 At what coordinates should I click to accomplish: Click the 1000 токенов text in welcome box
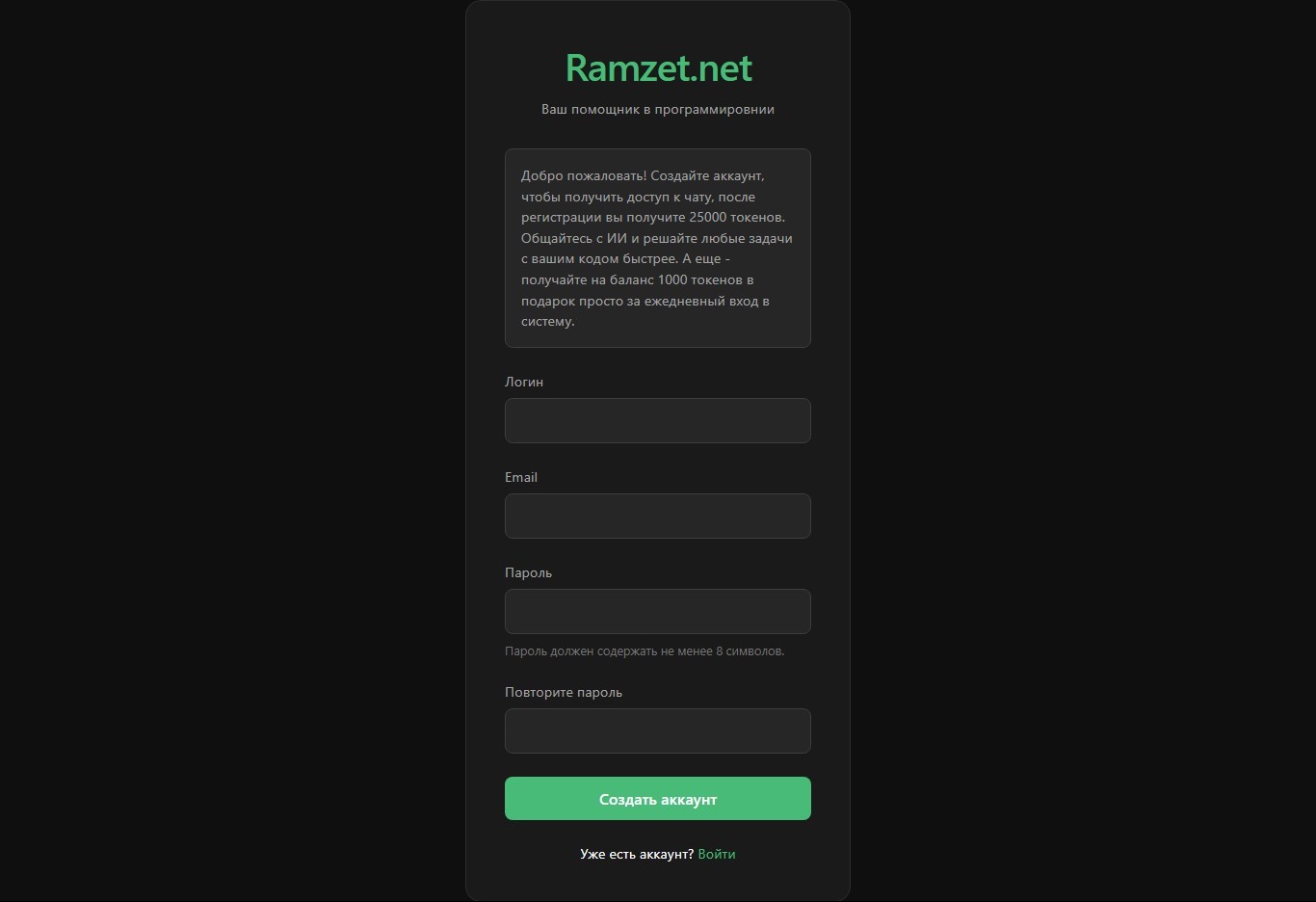tap(700, 279)
